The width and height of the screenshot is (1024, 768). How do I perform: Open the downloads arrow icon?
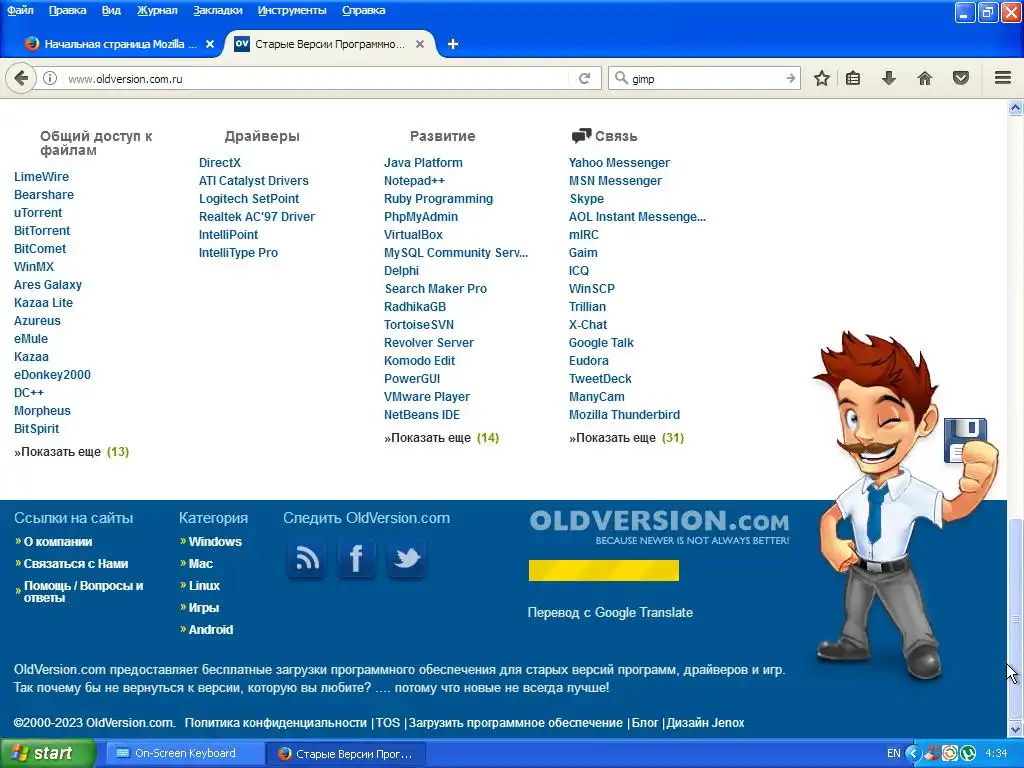[x=889, y=78]
